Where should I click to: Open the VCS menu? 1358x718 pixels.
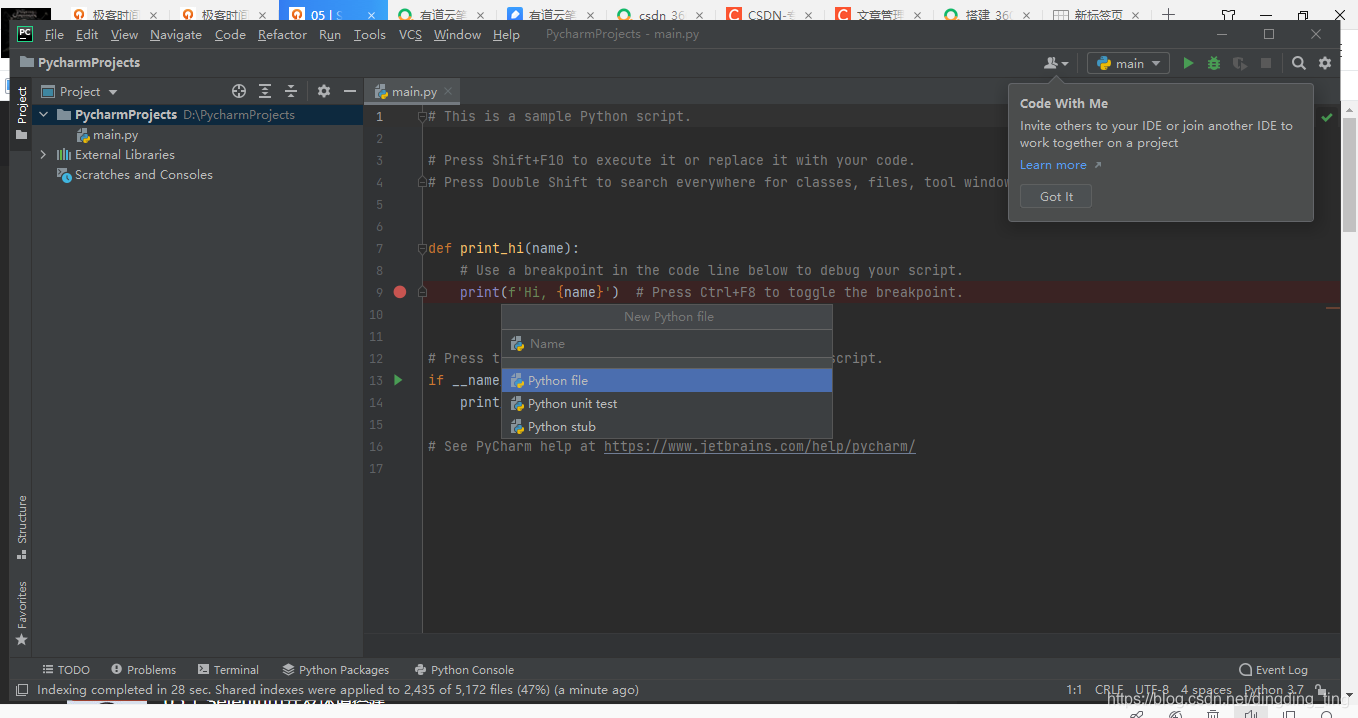point(410,34)
